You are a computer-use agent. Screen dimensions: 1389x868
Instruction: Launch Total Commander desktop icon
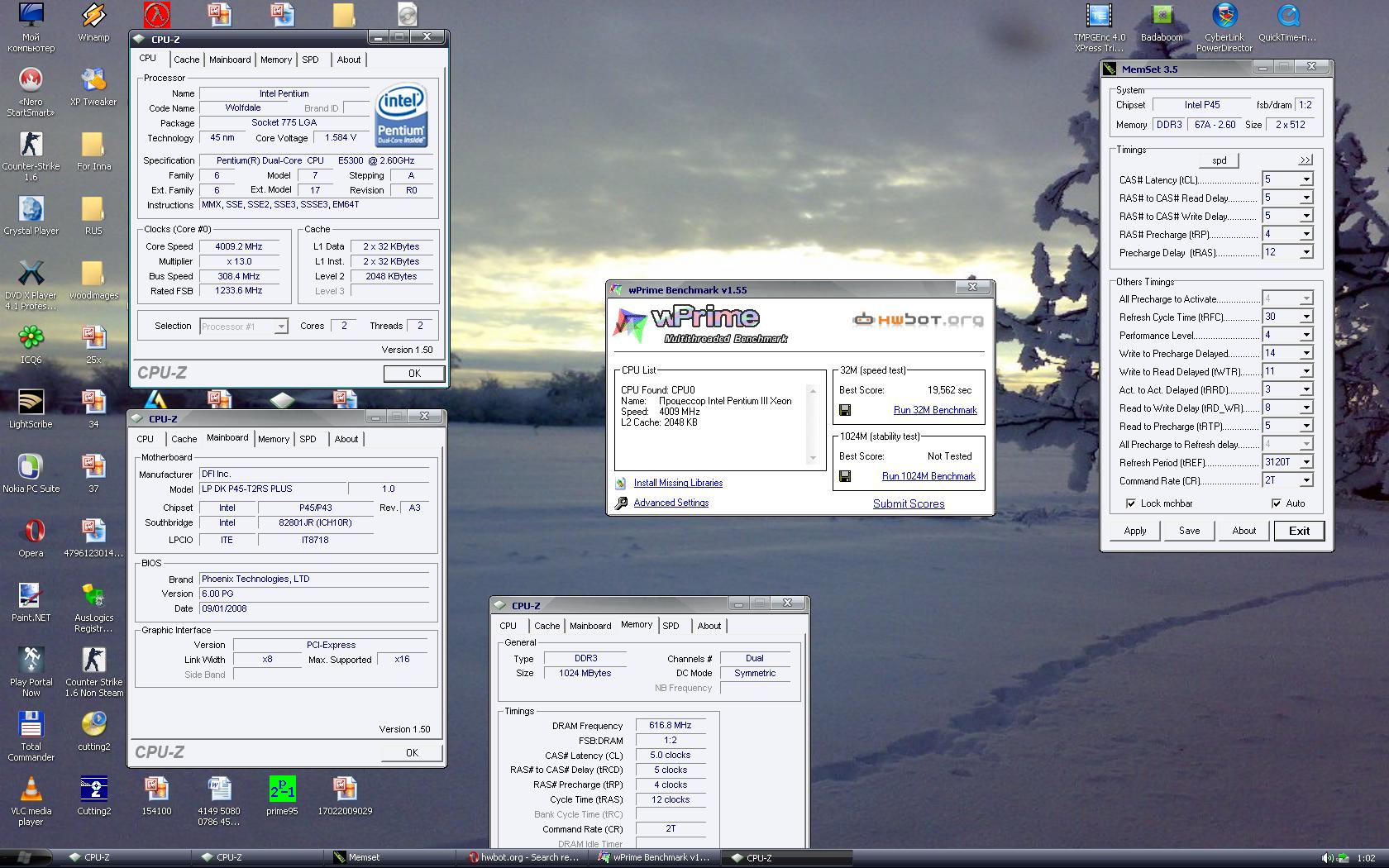pyautogui.click(x=31, y=736)
